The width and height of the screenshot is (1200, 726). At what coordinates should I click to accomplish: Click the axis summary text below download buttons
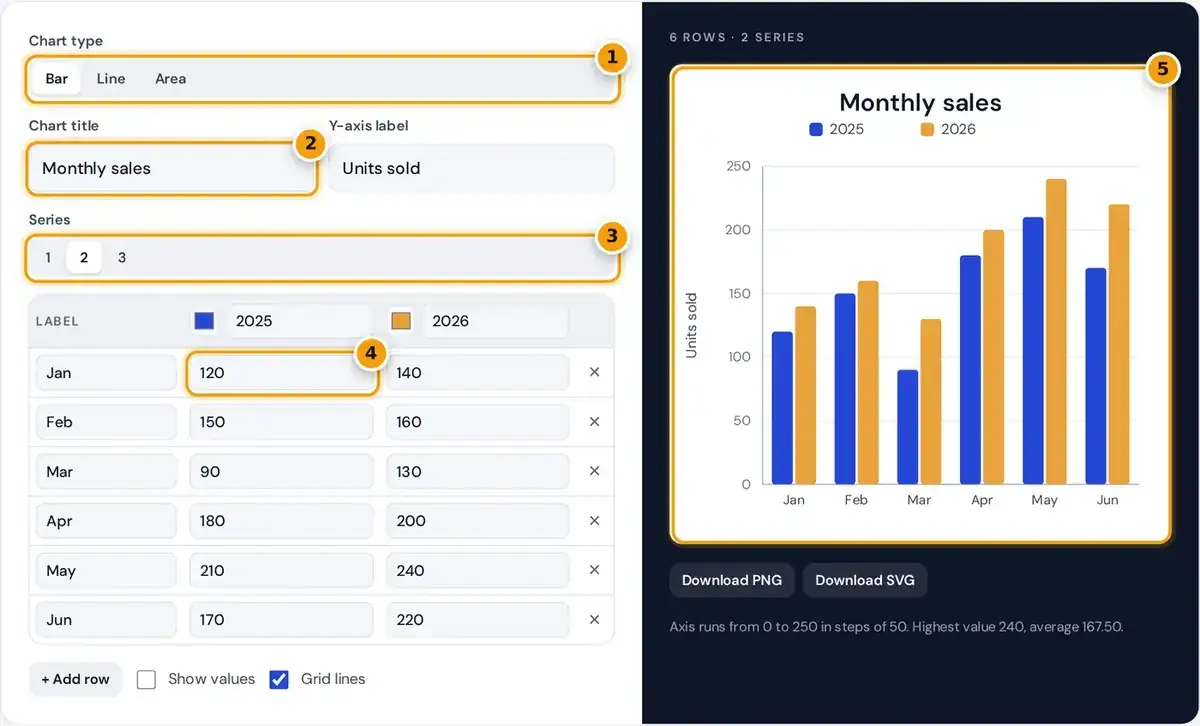(x=896, y=627)
